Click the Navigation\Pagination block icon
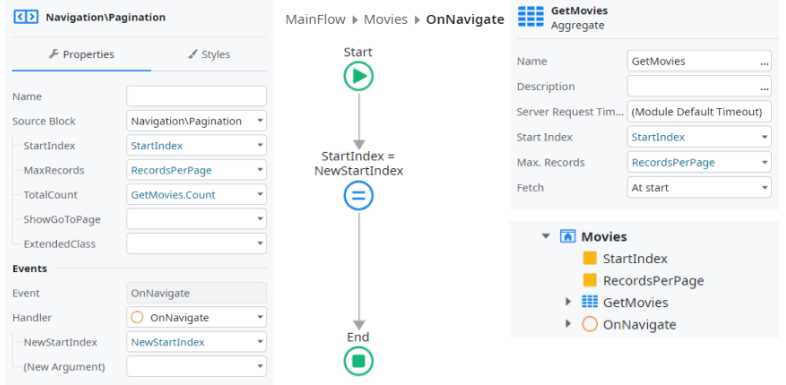Screen dimensions: 786x385 25,17
